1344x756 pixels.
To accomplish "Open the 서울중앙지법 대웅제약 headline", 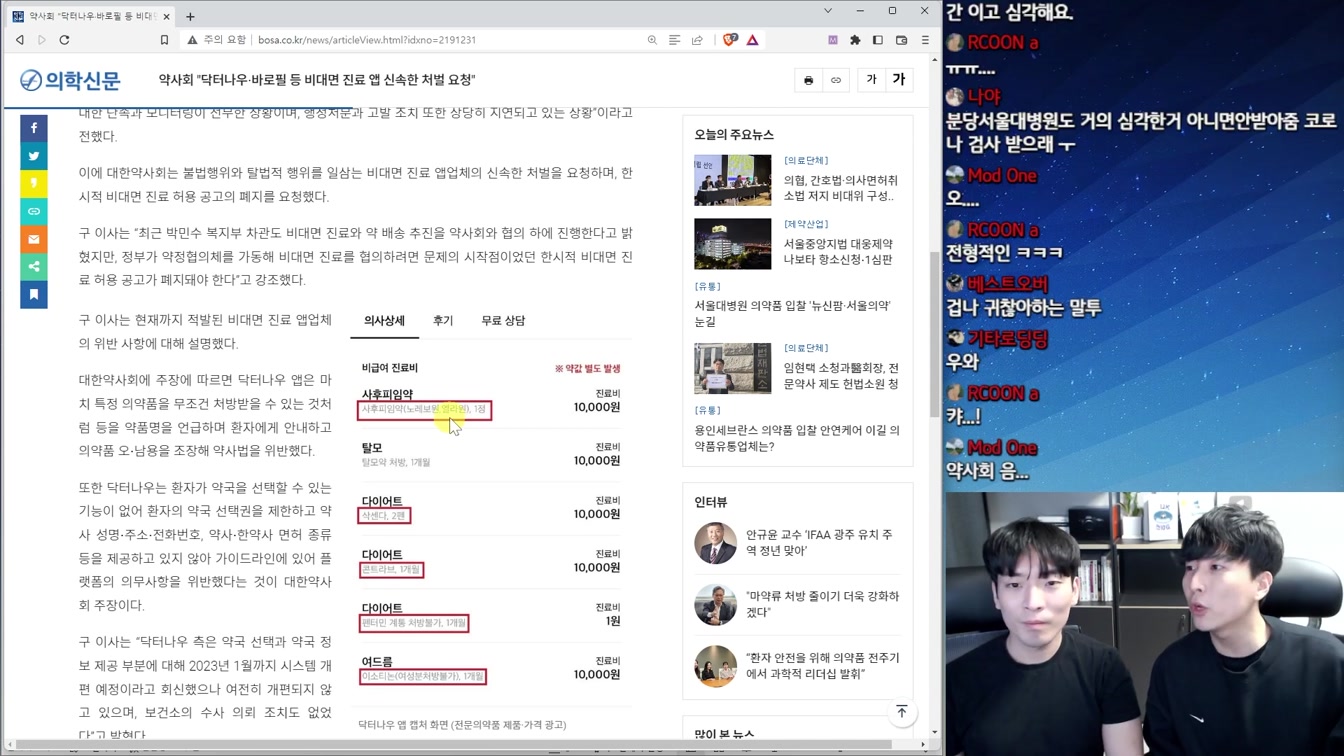I will coord(838,252).
